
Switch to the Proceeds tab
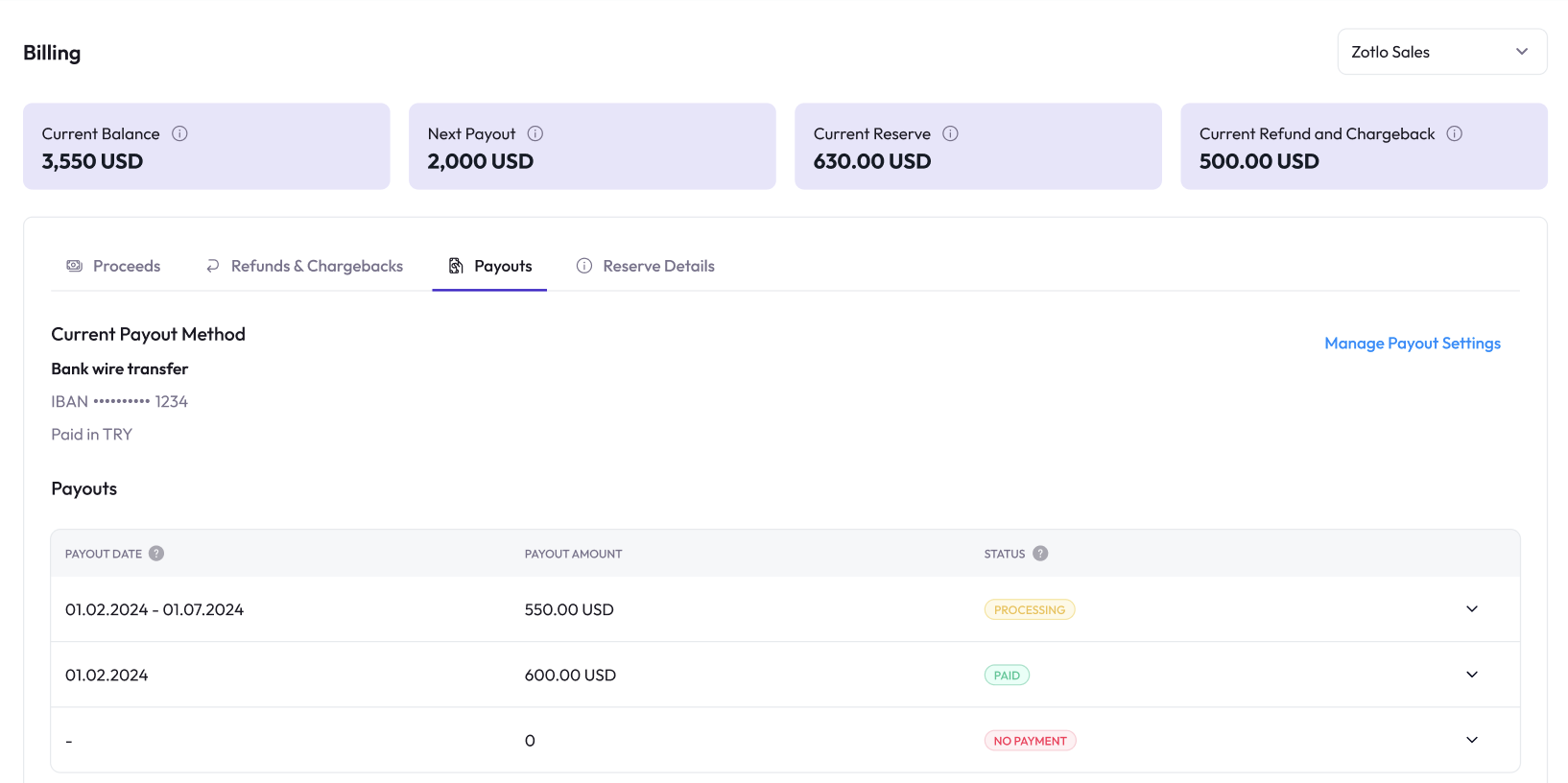click(x=126, y=266)
